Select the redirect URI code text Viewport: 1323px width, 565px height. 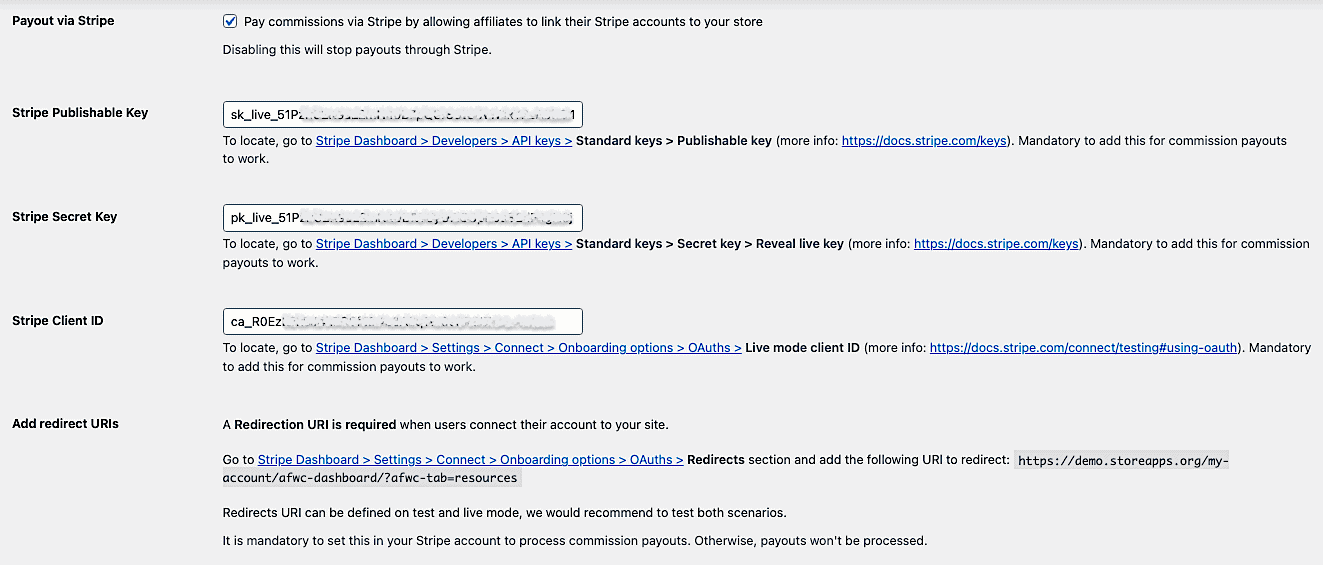(725, 469)
